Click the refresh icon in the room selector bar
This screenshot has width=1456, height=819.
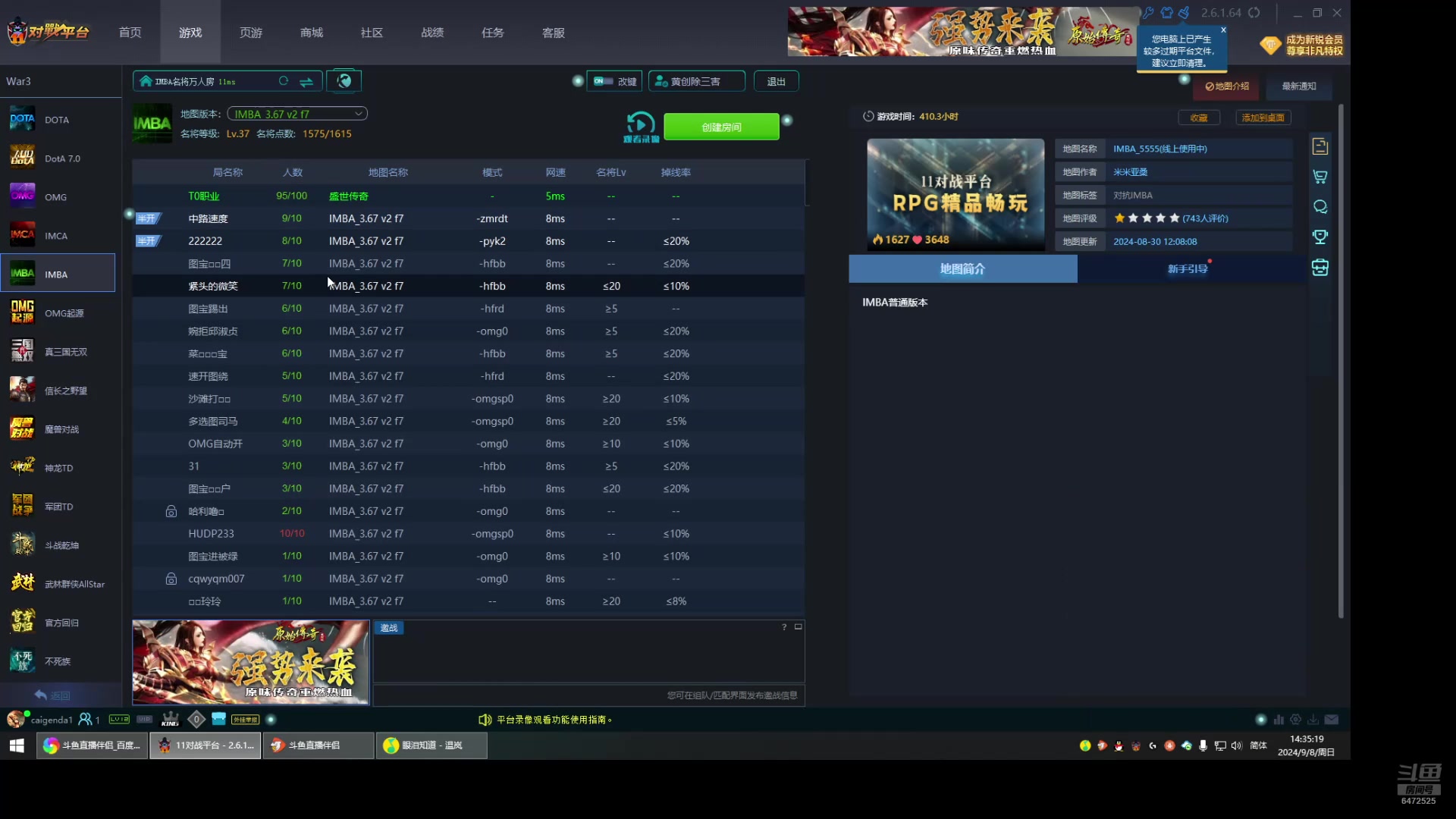point(284,81)
